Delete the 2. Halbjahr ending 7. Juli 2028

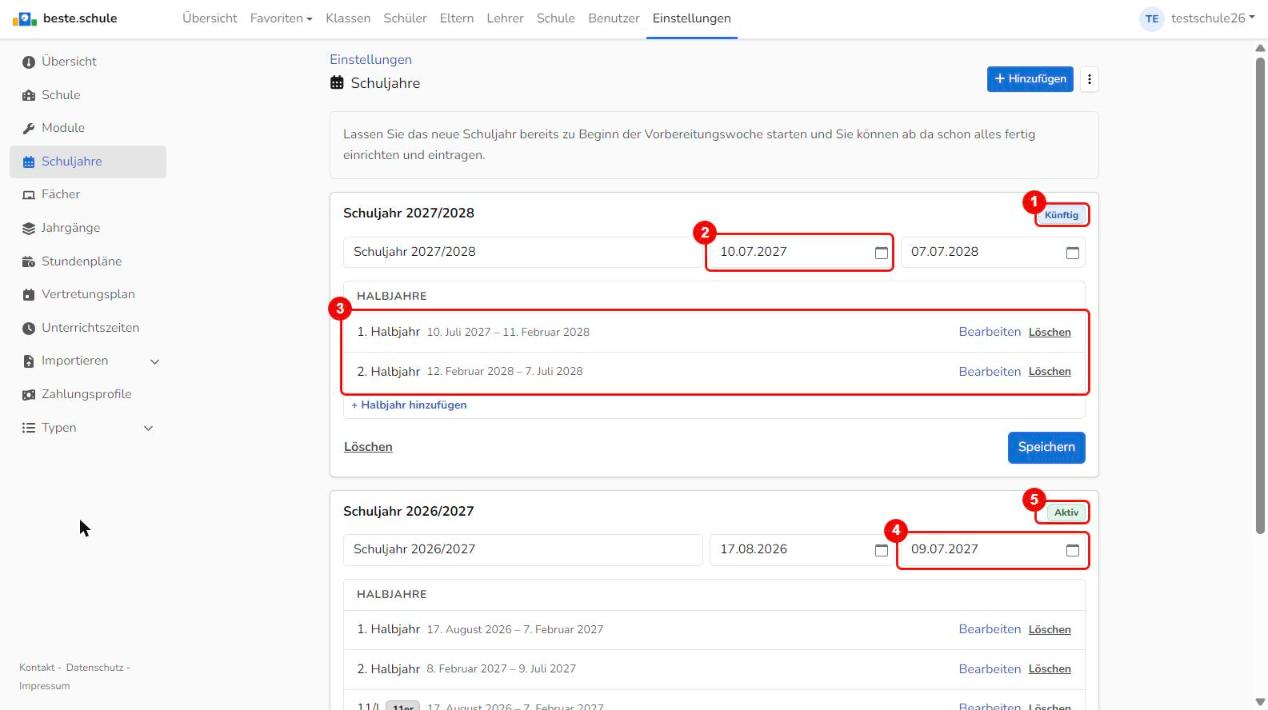point(1050,372)
